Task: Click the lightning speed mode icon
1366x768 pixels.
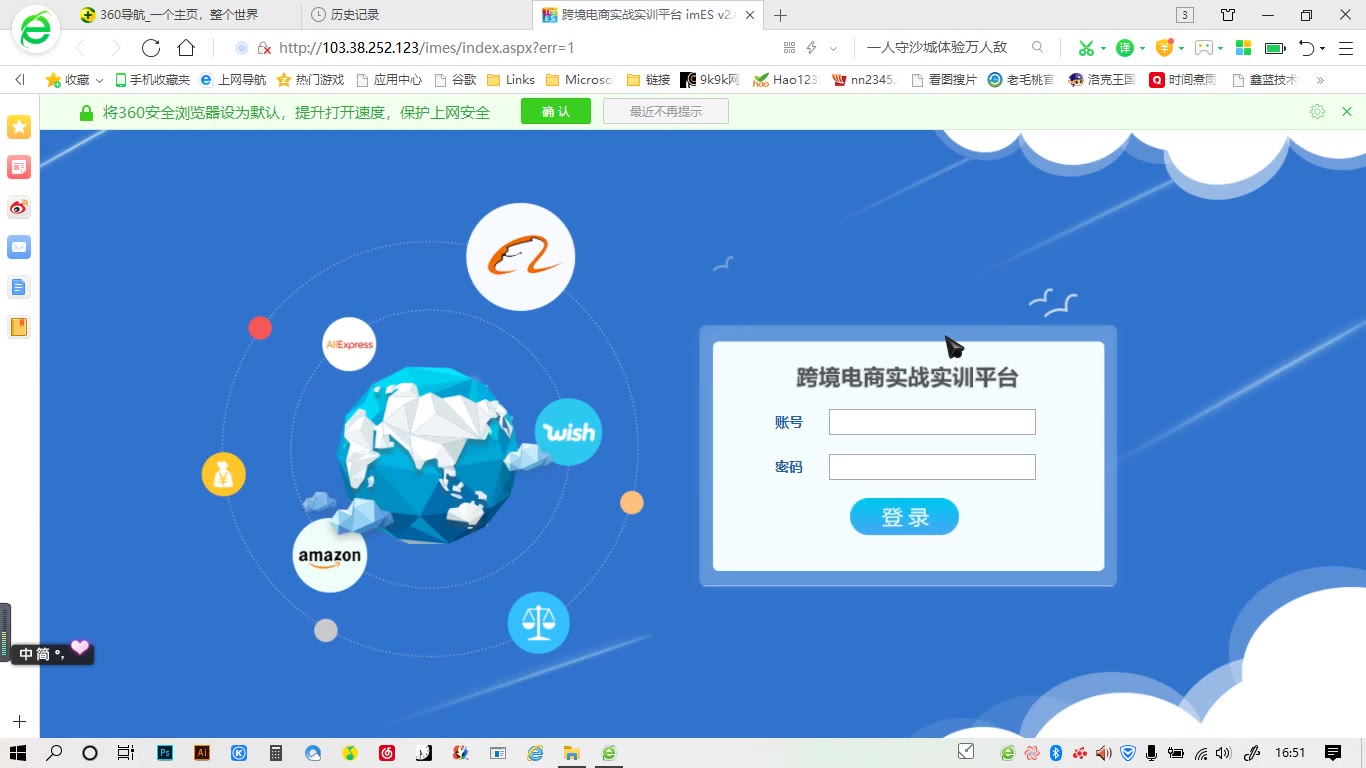Action: pos(812,48)
